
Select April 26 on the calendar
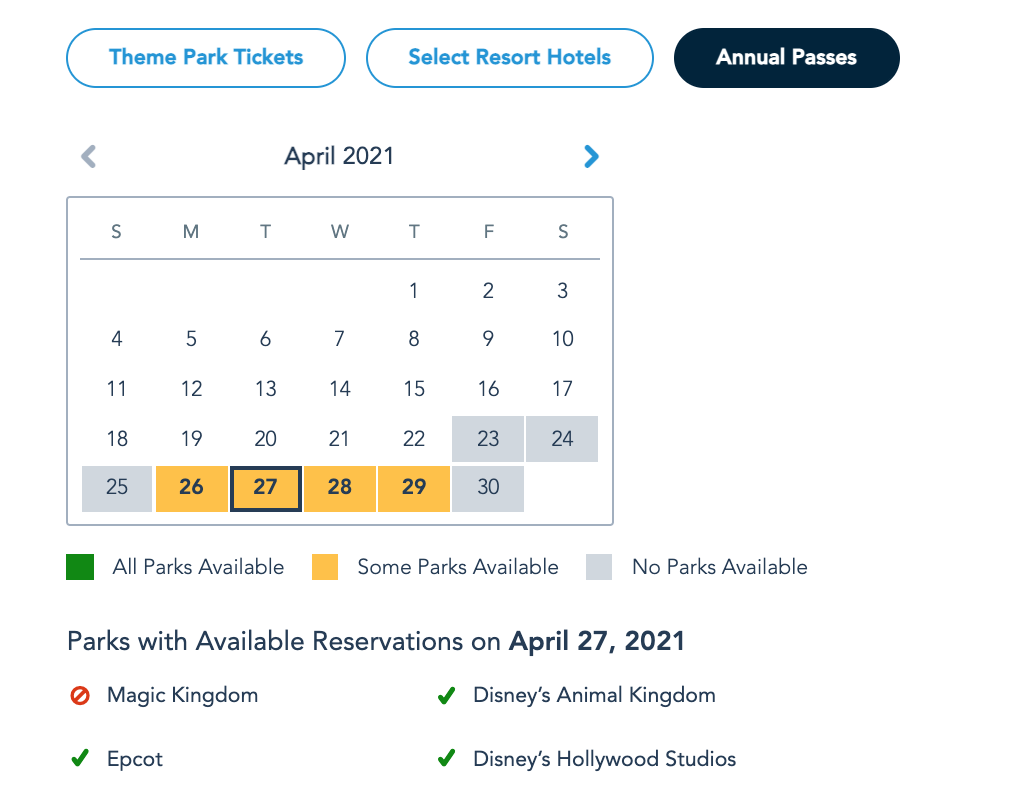pyautogui.click(x=191, y=487)
